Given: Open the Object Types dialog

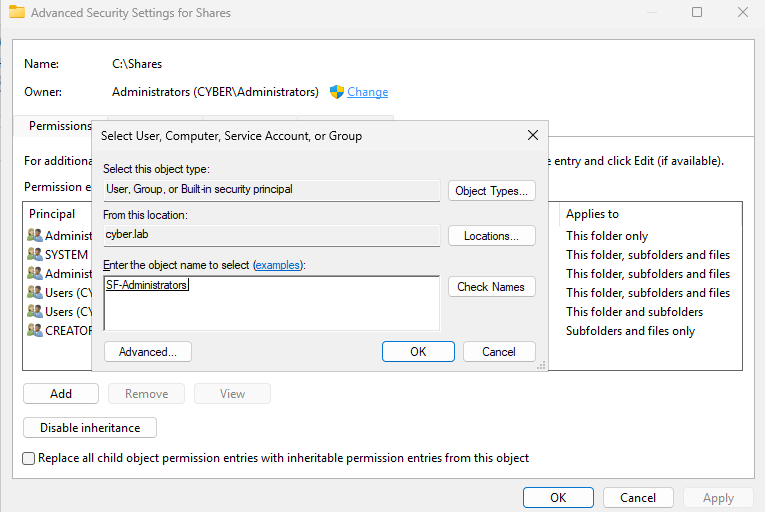Looking at the screenshot, I should (x=491, y=191).
